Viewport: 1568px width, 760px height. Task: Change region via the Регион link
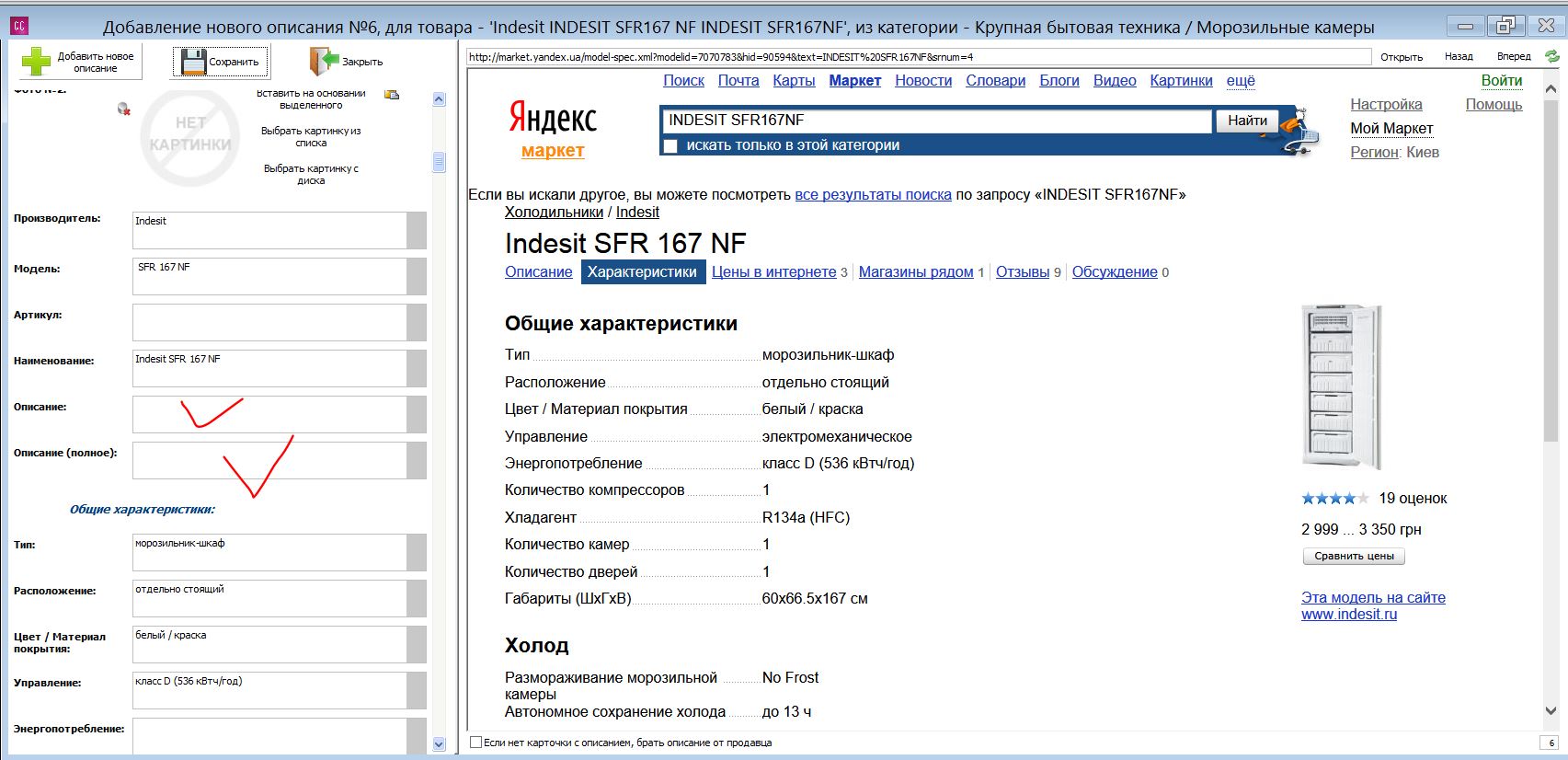pyautogui.click(x=1374, y=153)
